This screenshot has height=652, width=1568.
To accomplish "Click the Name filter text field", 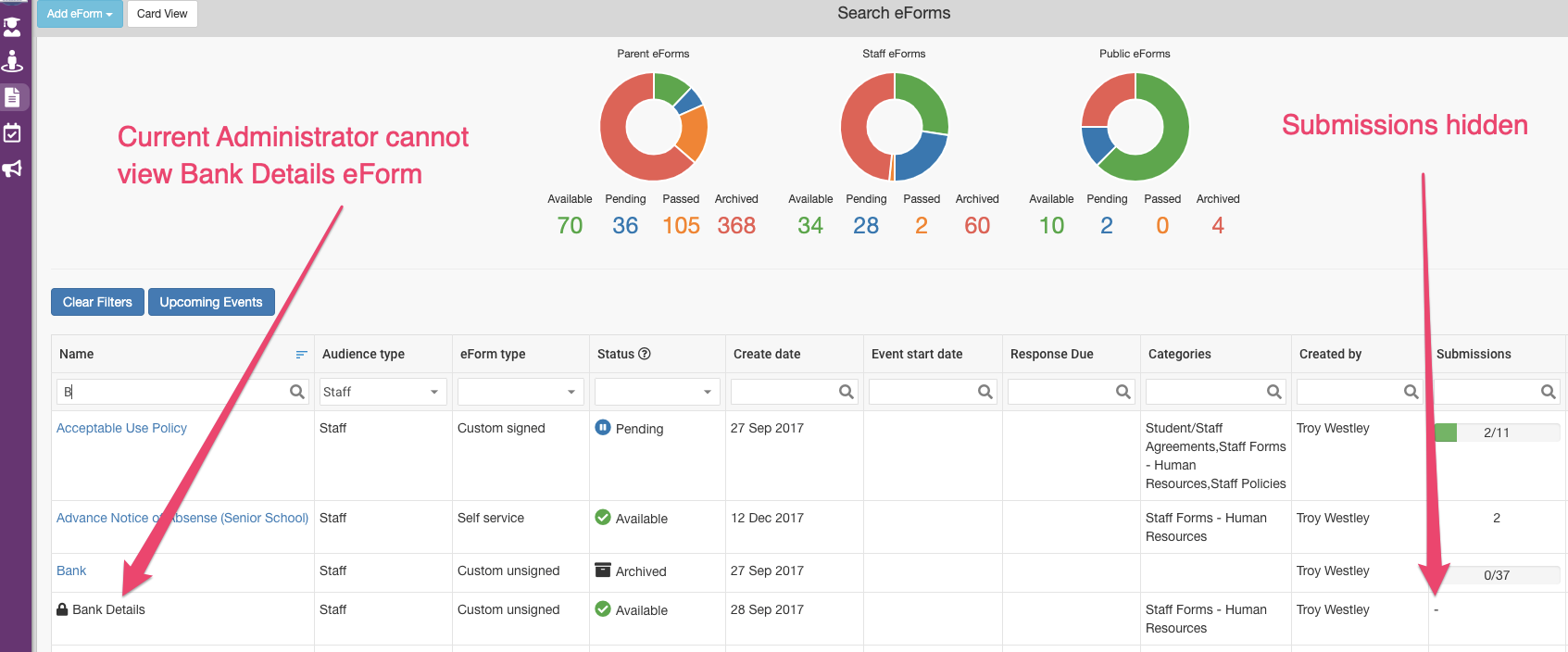I will (172, 392).
